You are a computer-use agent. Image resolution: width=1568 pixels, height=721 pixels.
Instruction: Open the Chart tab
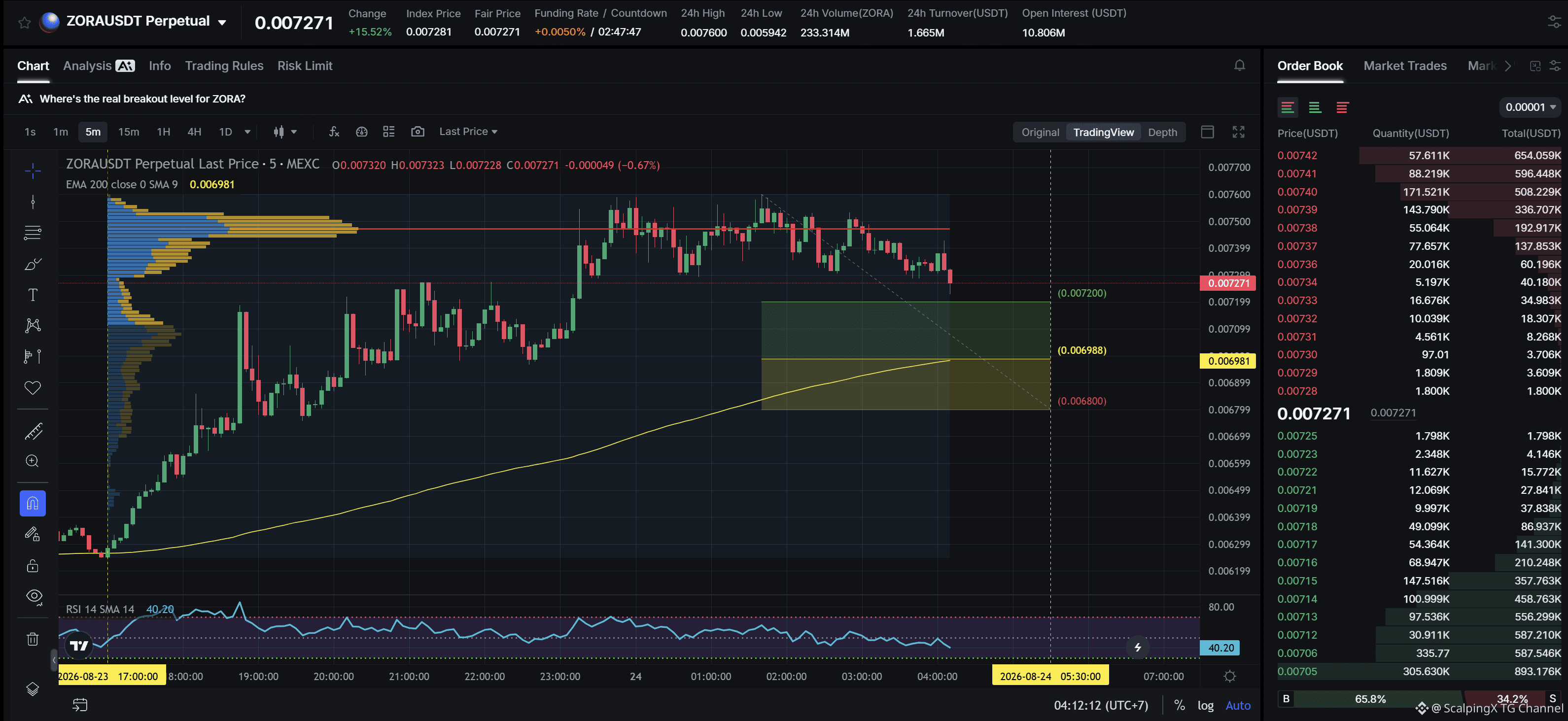(x=33, y=66)
